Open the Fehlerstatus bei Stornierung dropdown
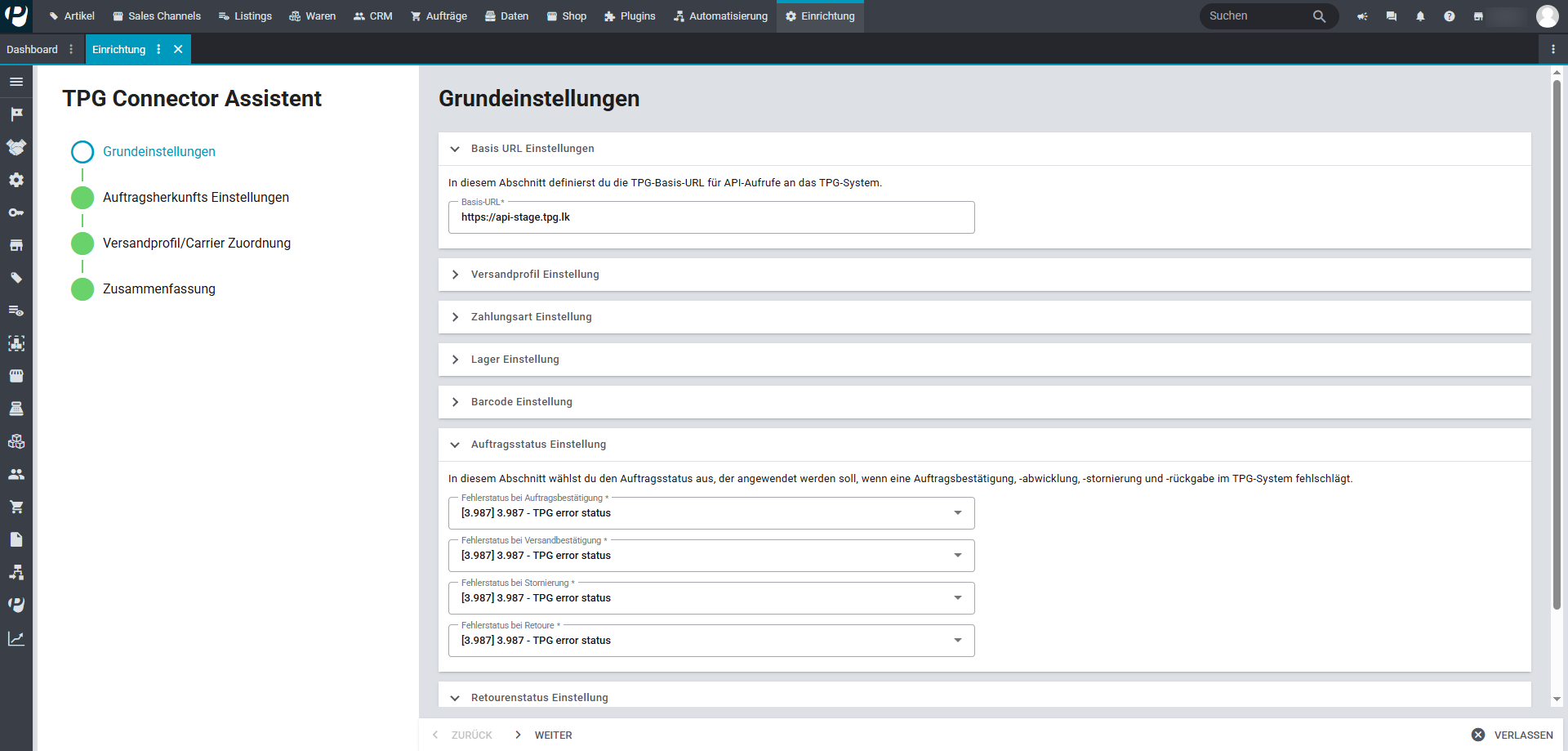The height and width of the screenshot is (751, 1568). [711, 598]
